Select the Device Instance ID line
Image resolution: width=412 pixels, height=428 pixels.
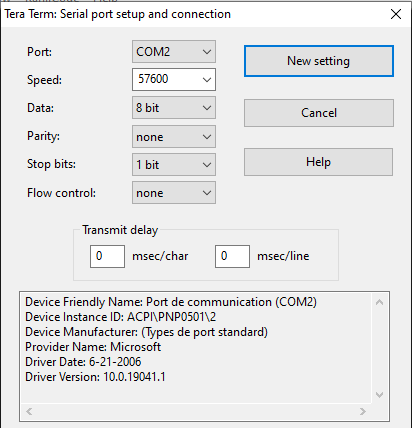coord(121,317)
